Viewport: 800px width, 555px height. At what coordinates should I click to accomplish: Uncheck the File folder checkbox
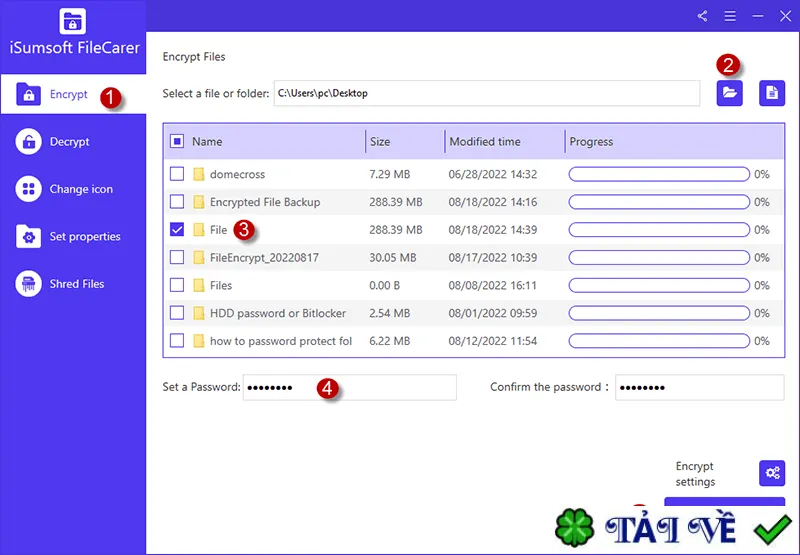coord(177,230)
